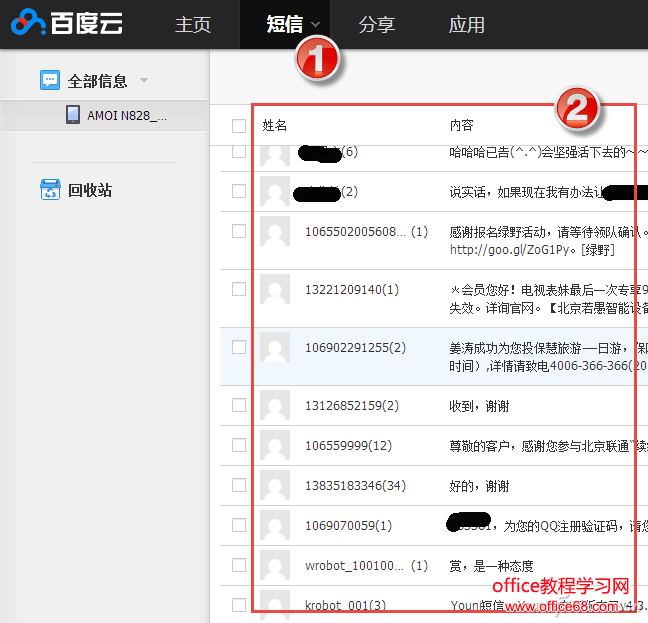Check the 13126852159 row checkbox

point(239,405)
